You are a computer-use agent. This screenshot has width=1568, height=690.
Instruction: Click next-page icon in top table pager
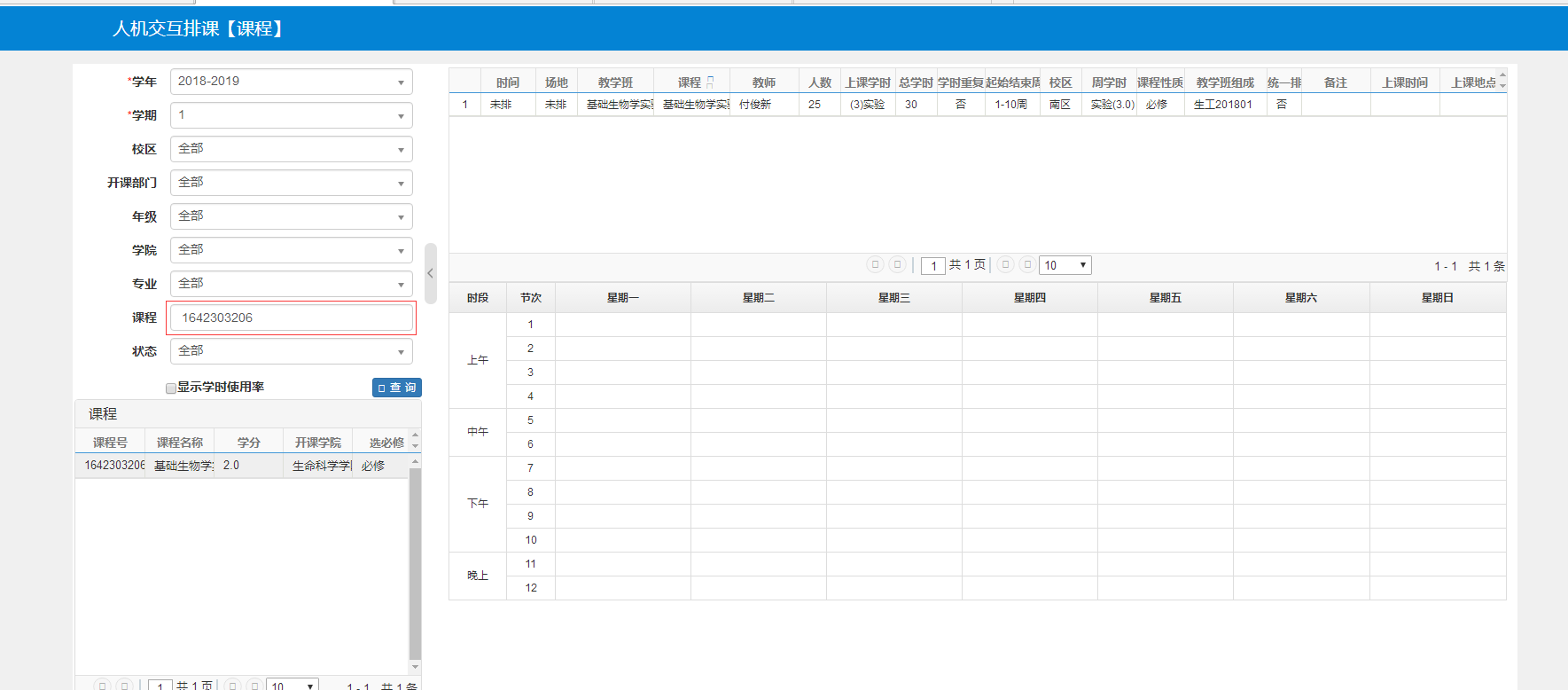coord(1005,264)
